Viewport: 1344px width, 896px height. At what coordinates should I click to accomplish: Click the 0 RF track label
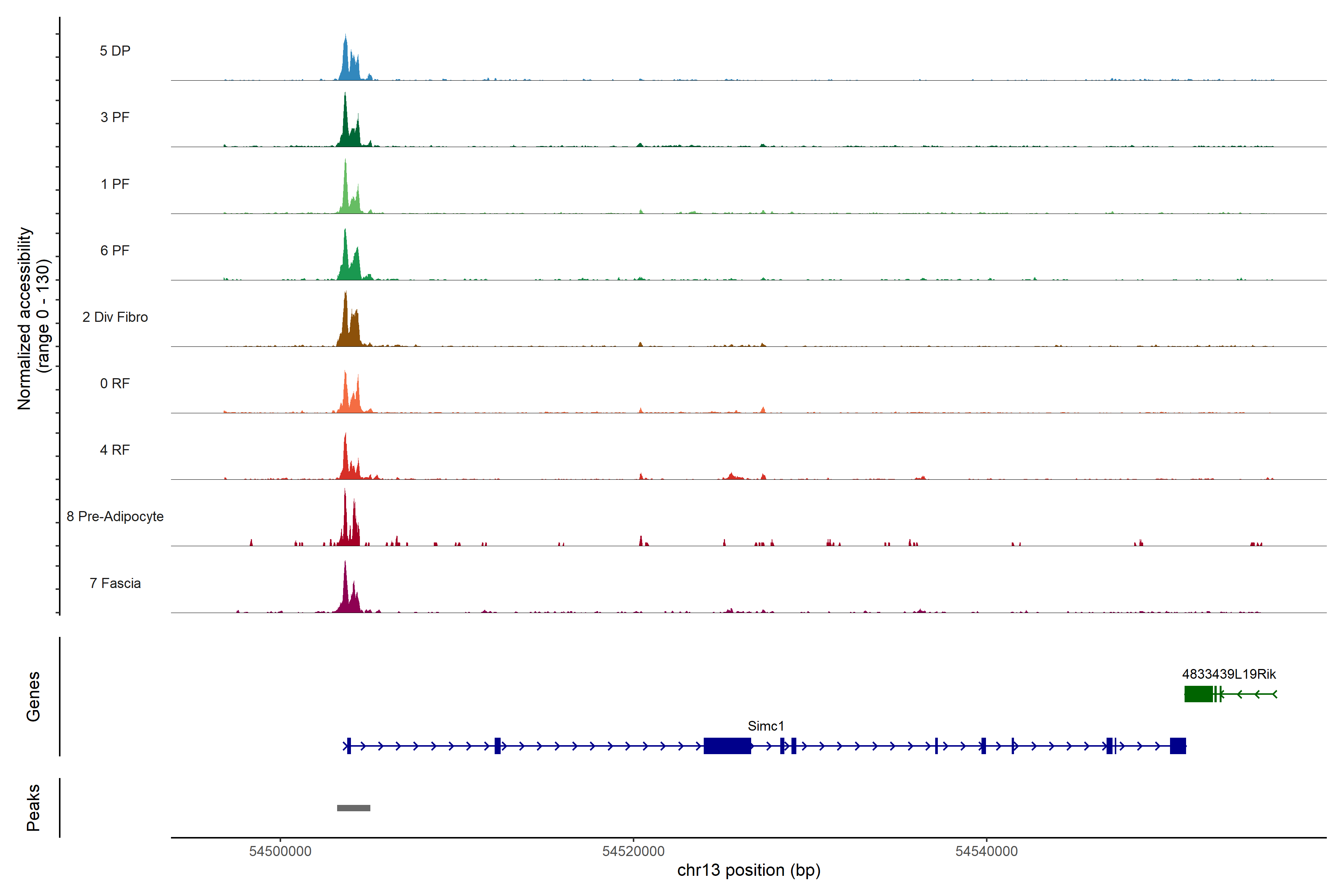pos(115,383)
